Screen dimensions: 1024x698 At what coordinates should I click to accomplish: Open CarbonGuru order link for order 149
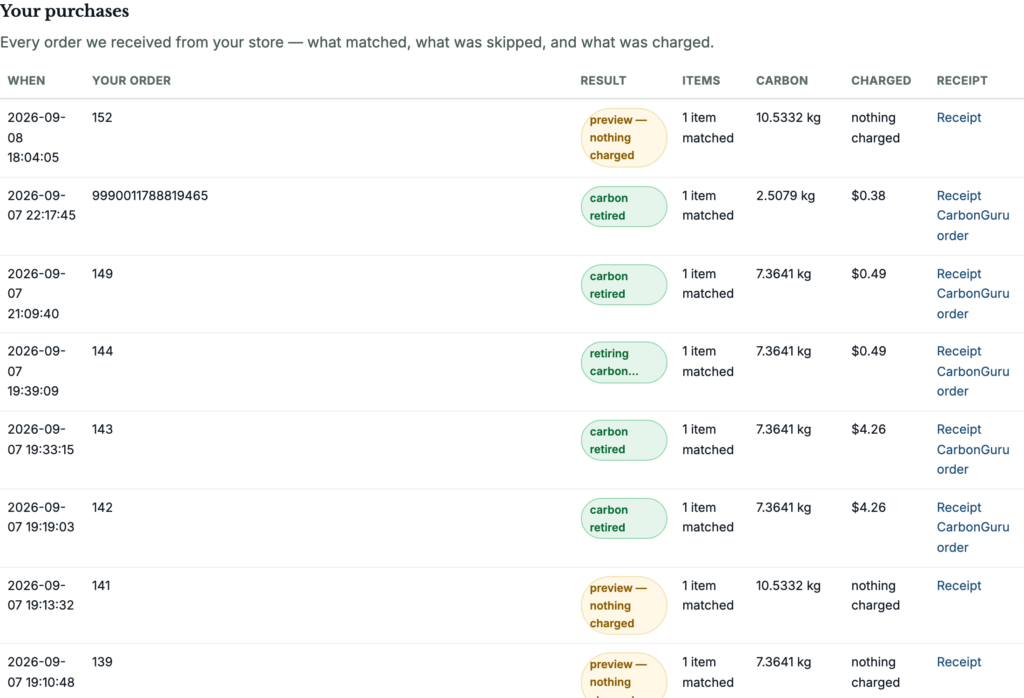pyautogui.click(x=973, y=304)
